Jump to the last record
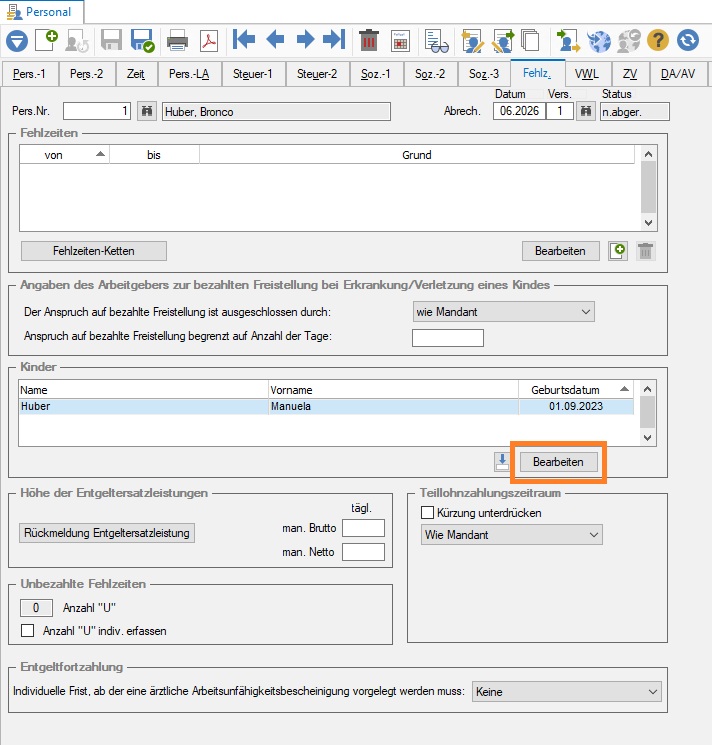Screen dimensions: 712x745 coord(334,39)
